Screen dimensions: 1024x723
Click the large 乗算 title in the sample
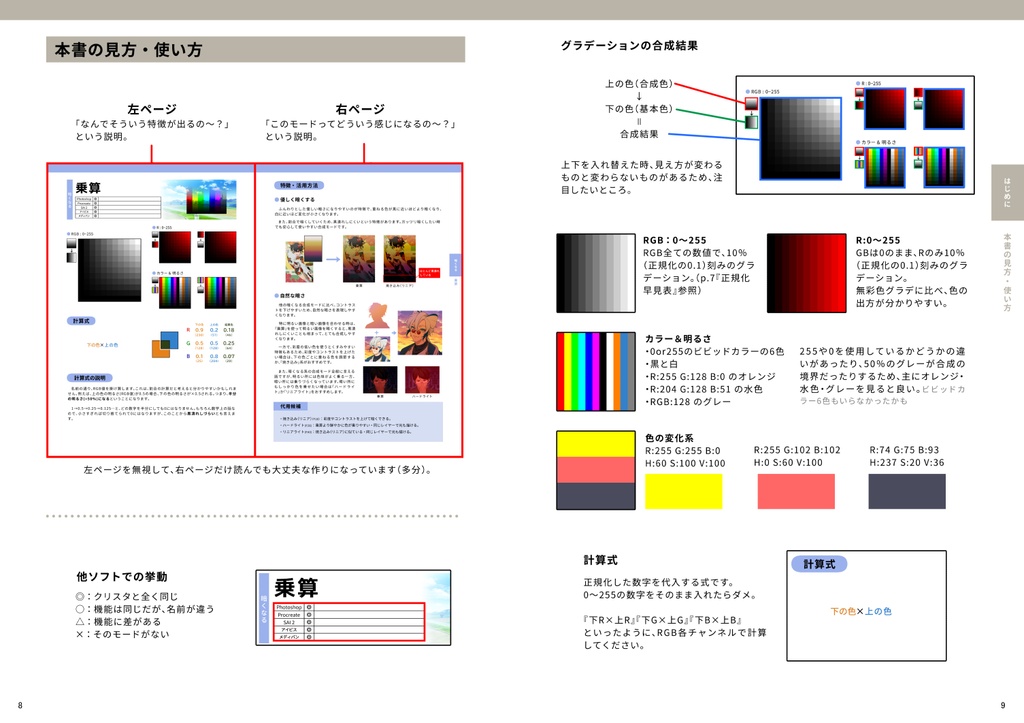pyautogui.click(x=296, y=588)
